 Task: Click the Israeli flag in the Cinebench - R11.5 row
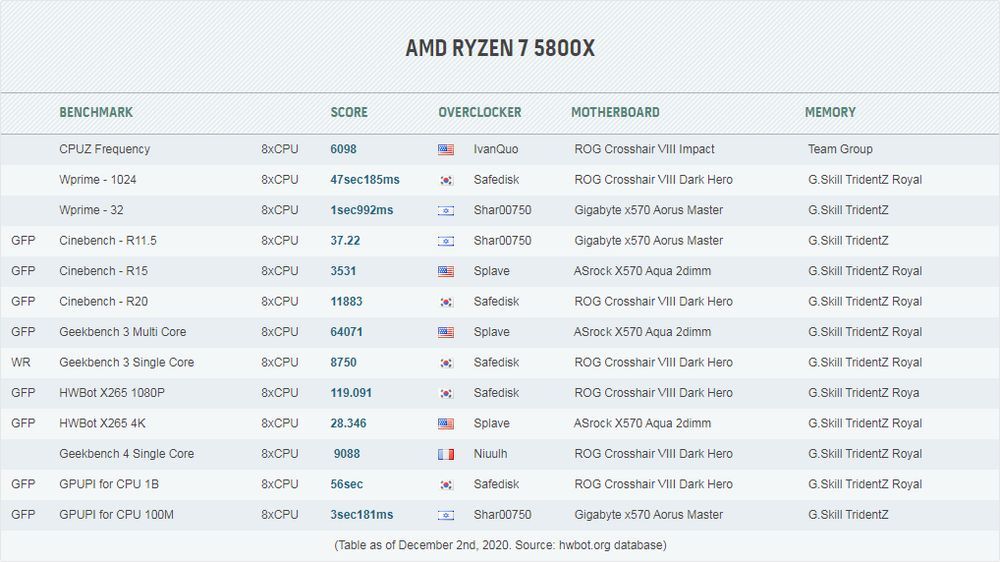point(446,241)
